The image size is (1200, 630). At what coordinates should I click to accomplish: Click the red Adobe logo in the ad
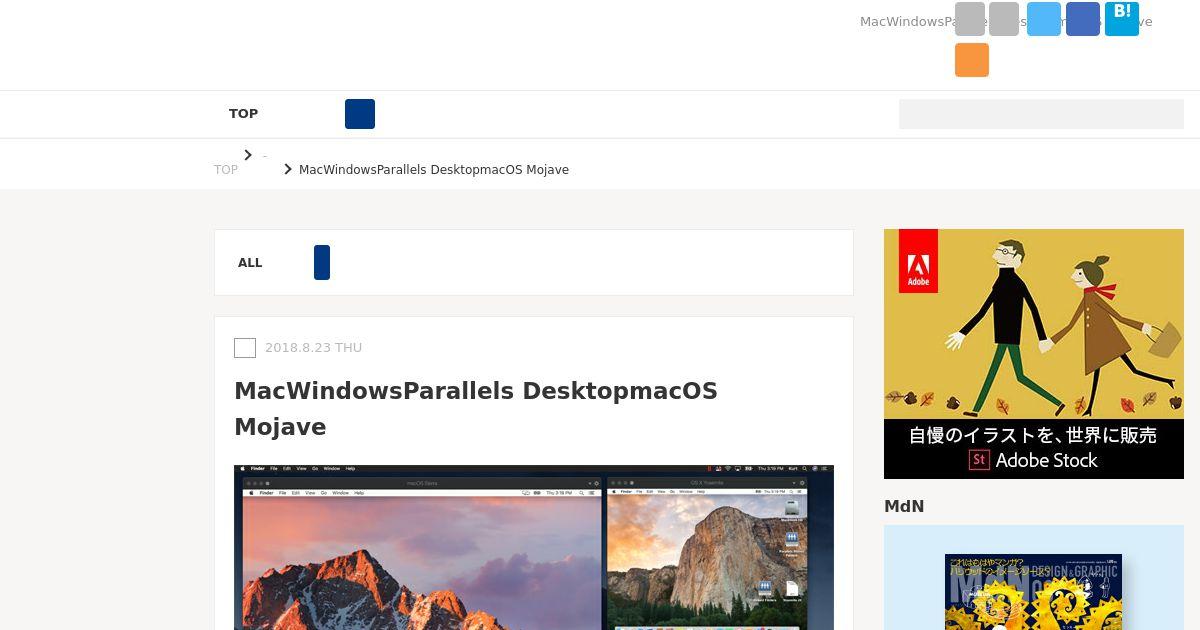pos(918,261)
